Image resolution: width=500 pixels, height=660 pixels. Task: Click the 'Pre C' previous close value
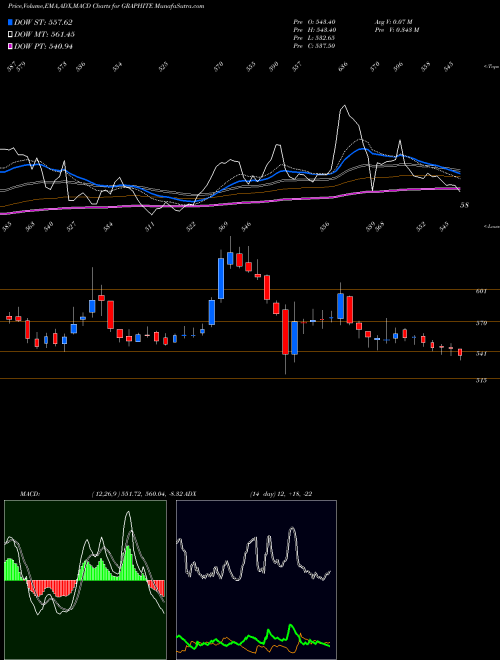pos(314,46)
